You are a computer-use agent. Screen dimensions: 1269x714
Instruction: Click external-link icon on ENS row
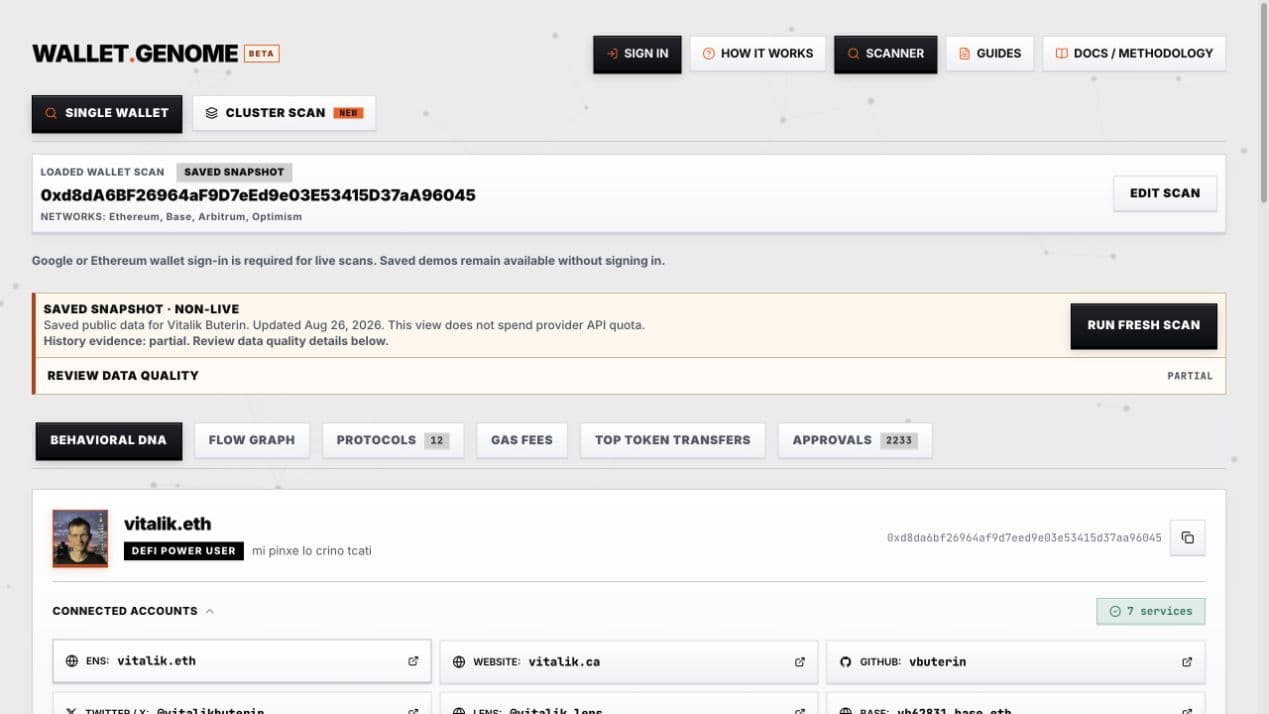point(413,661)
